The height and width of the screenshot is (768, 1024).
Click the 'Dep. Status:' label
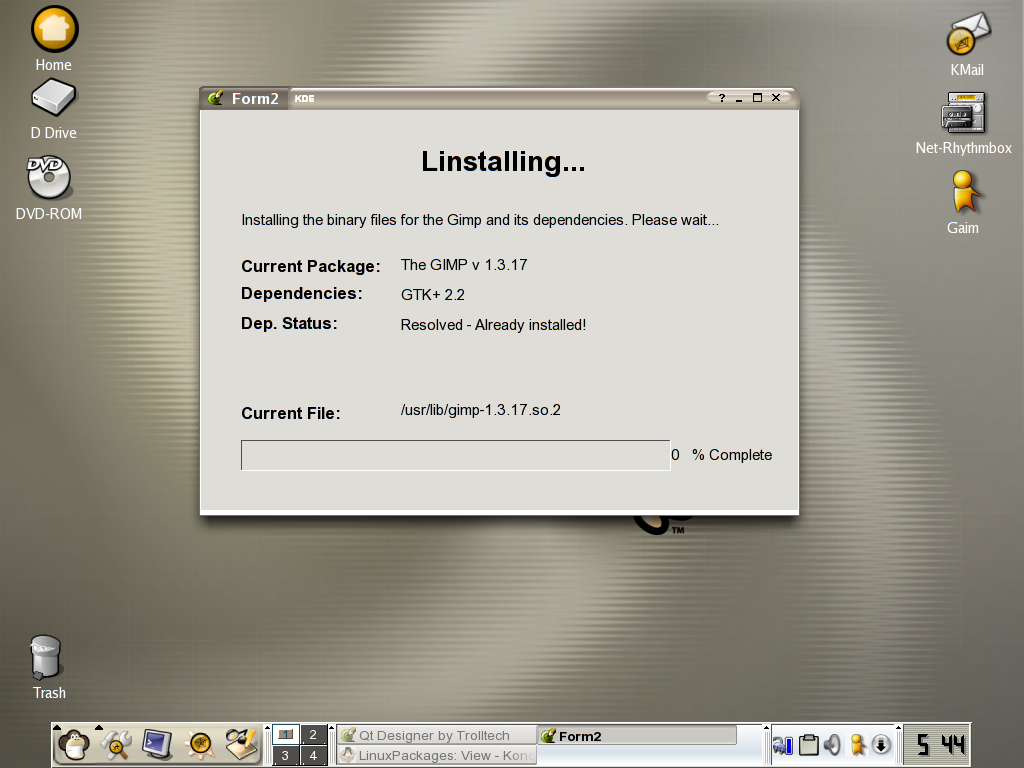click(x=289, y=324)
